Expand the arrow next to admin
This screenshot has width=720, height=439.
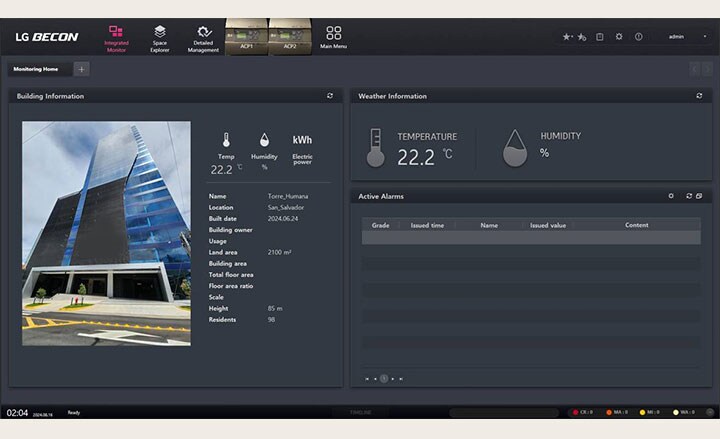pos(705,37)
